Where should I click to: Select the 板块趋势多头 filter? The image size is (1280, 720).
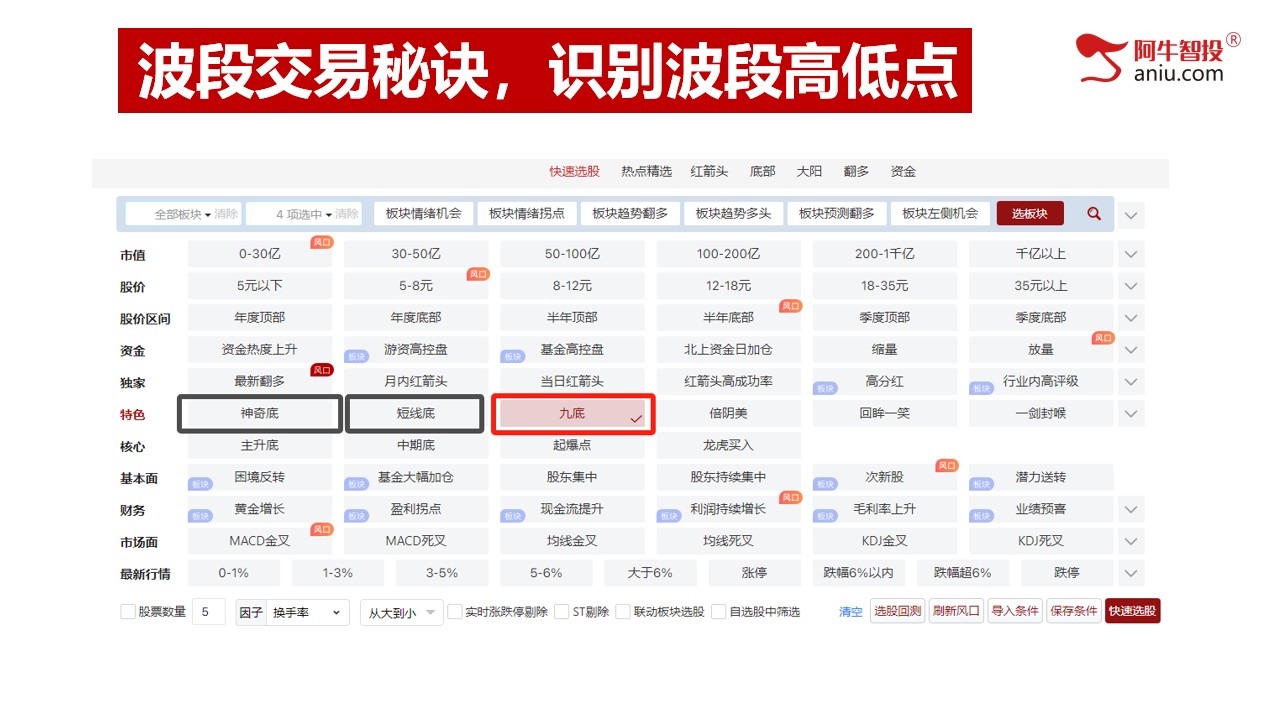(733, 213)
